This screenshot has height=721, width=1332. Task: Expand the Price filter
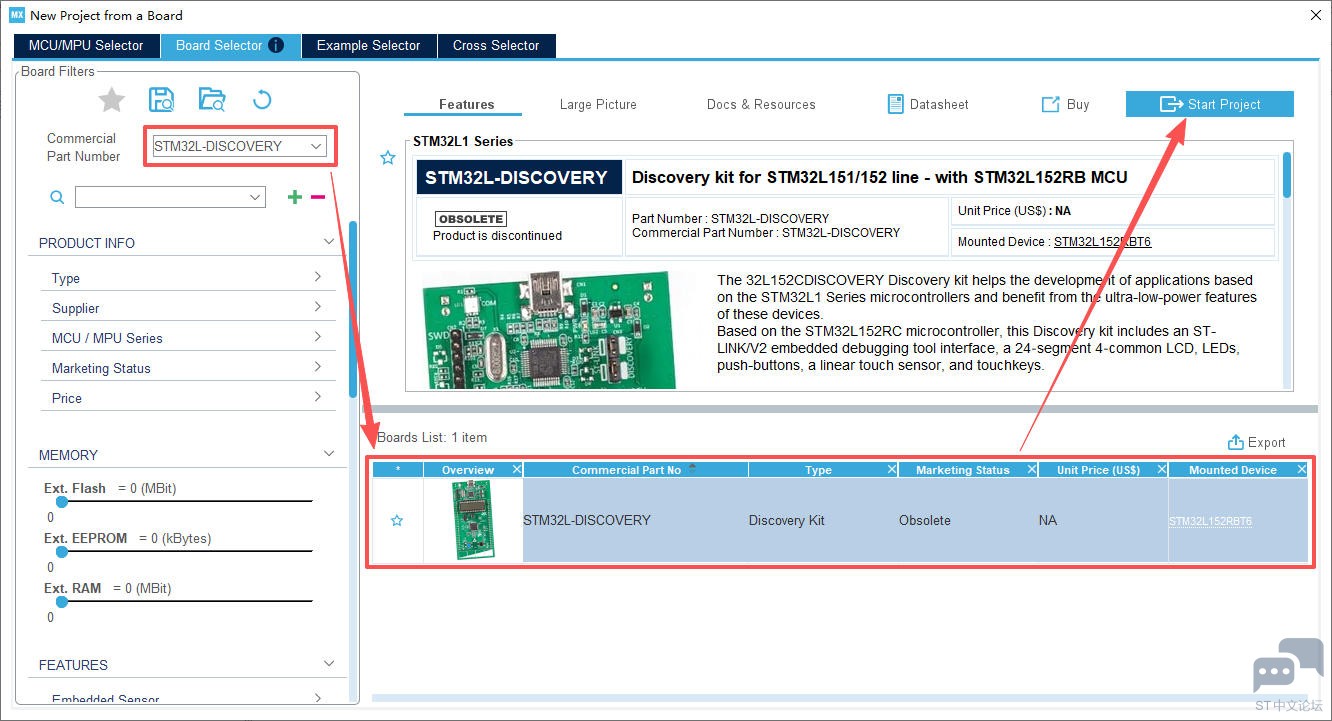pyautogui.click(x=318, y=397)
